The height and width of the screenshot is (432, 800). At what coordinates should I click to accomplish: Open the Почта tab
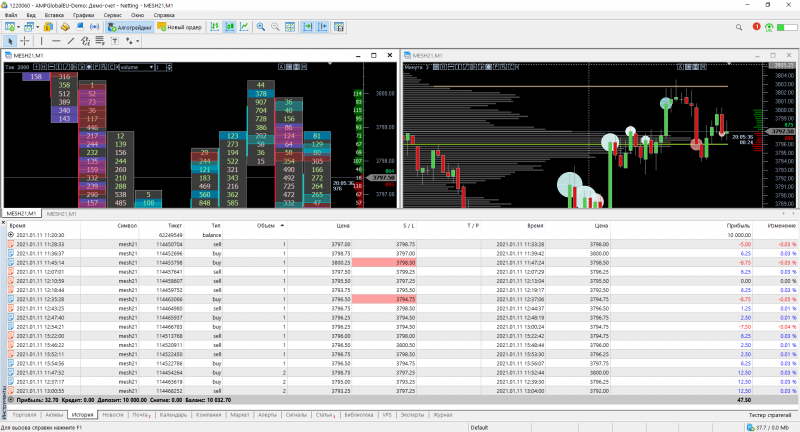click(141, 415)
